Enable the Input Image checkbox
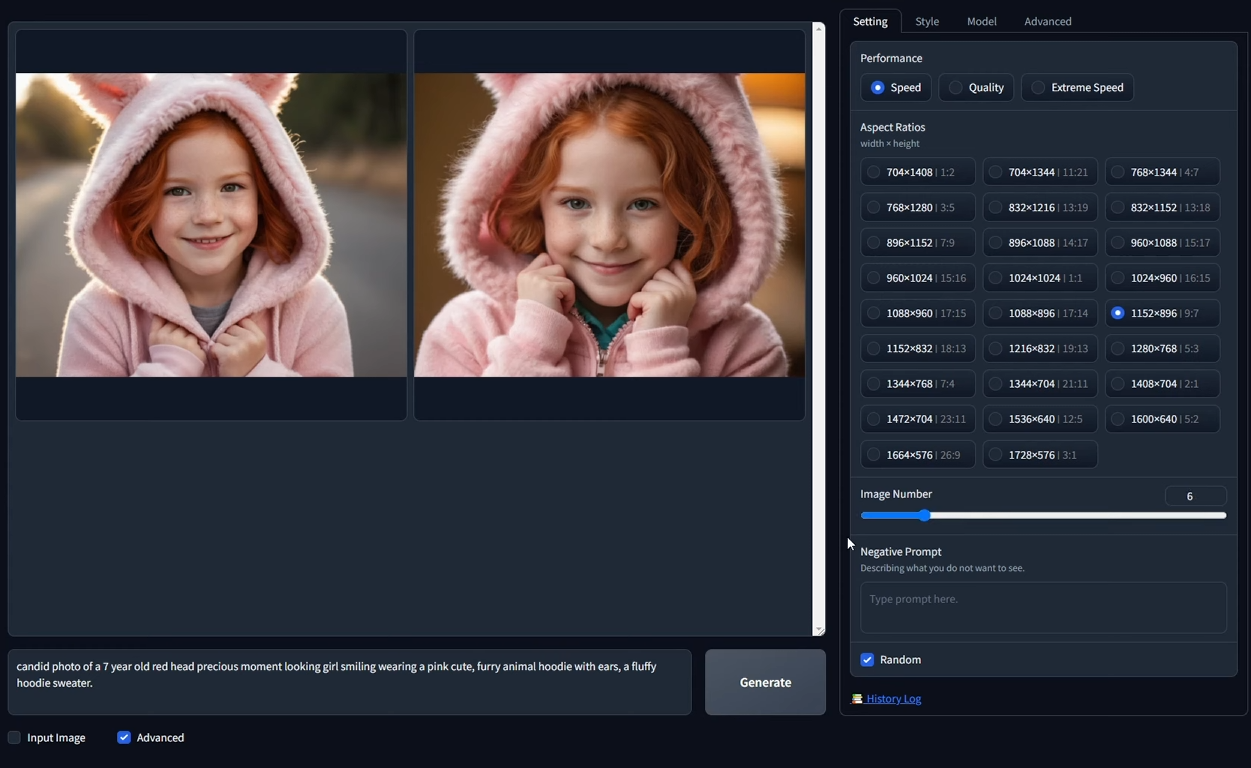The height and width of the screenshot is (768, 1251). (x=14, y=737)
